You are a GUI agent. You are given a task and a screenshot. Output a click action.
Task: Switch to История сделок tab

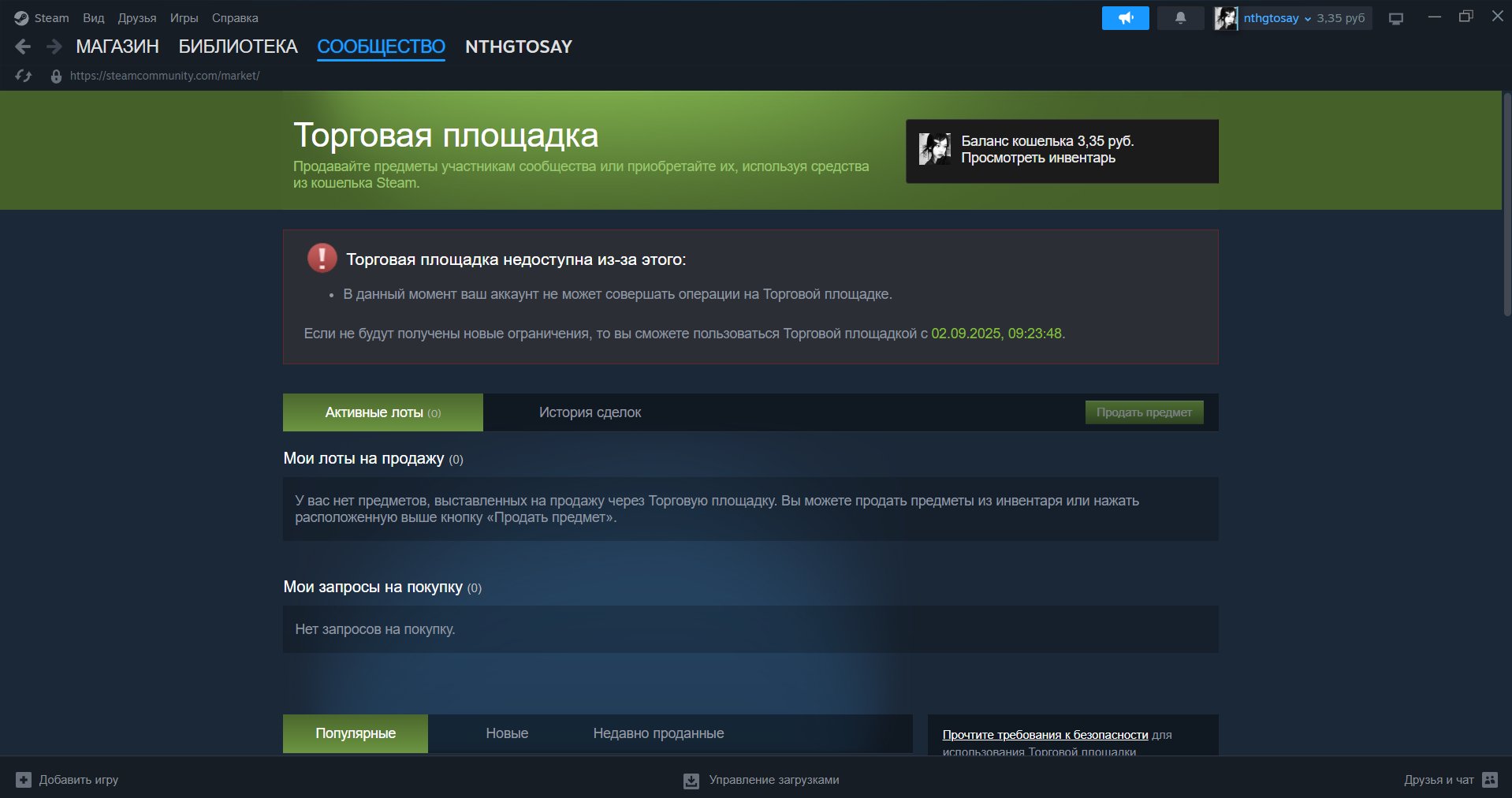tap(590, 412)
